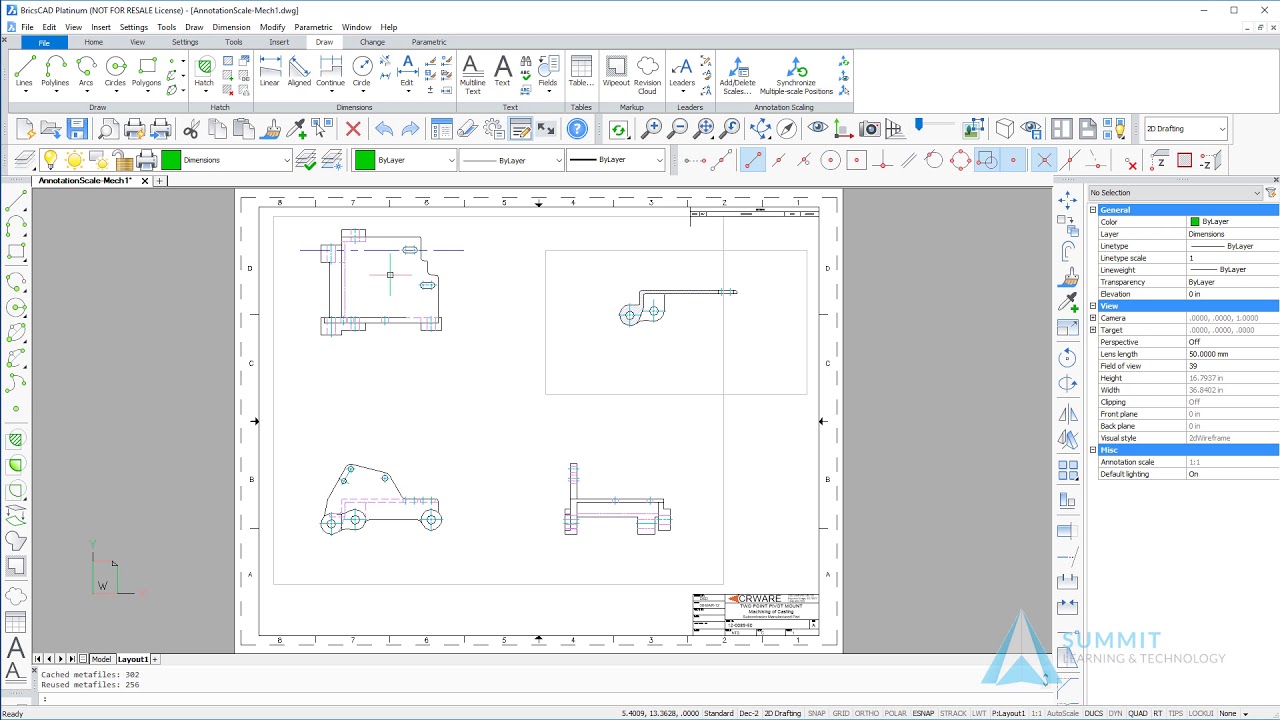Switch to the Insert ribbon tab
The image size is (1280, 720).
[279, 42]
